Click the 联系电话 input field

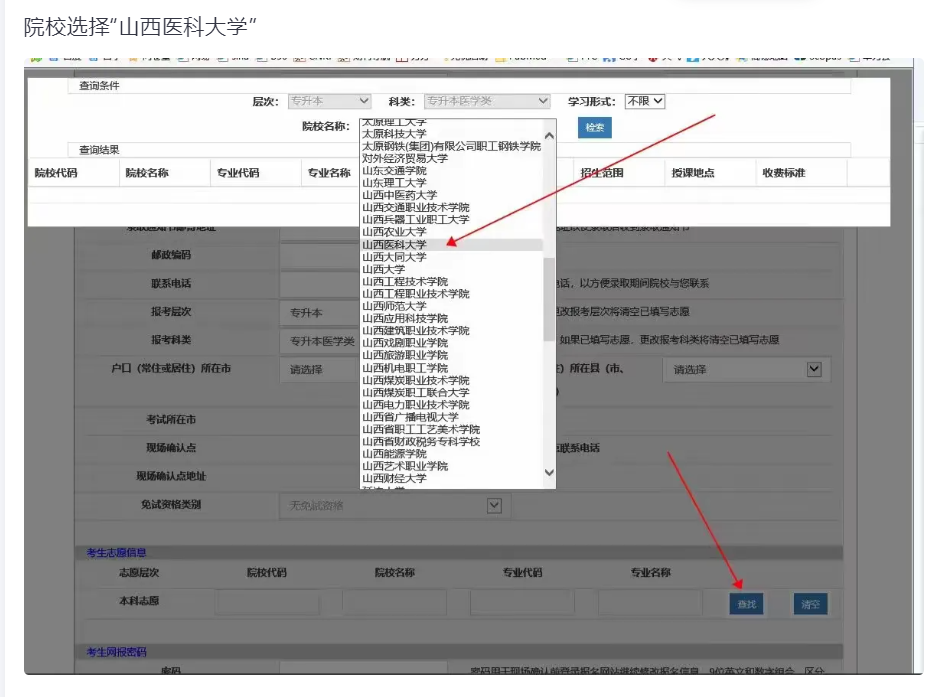pyautogui.click(x=320, y=284)
